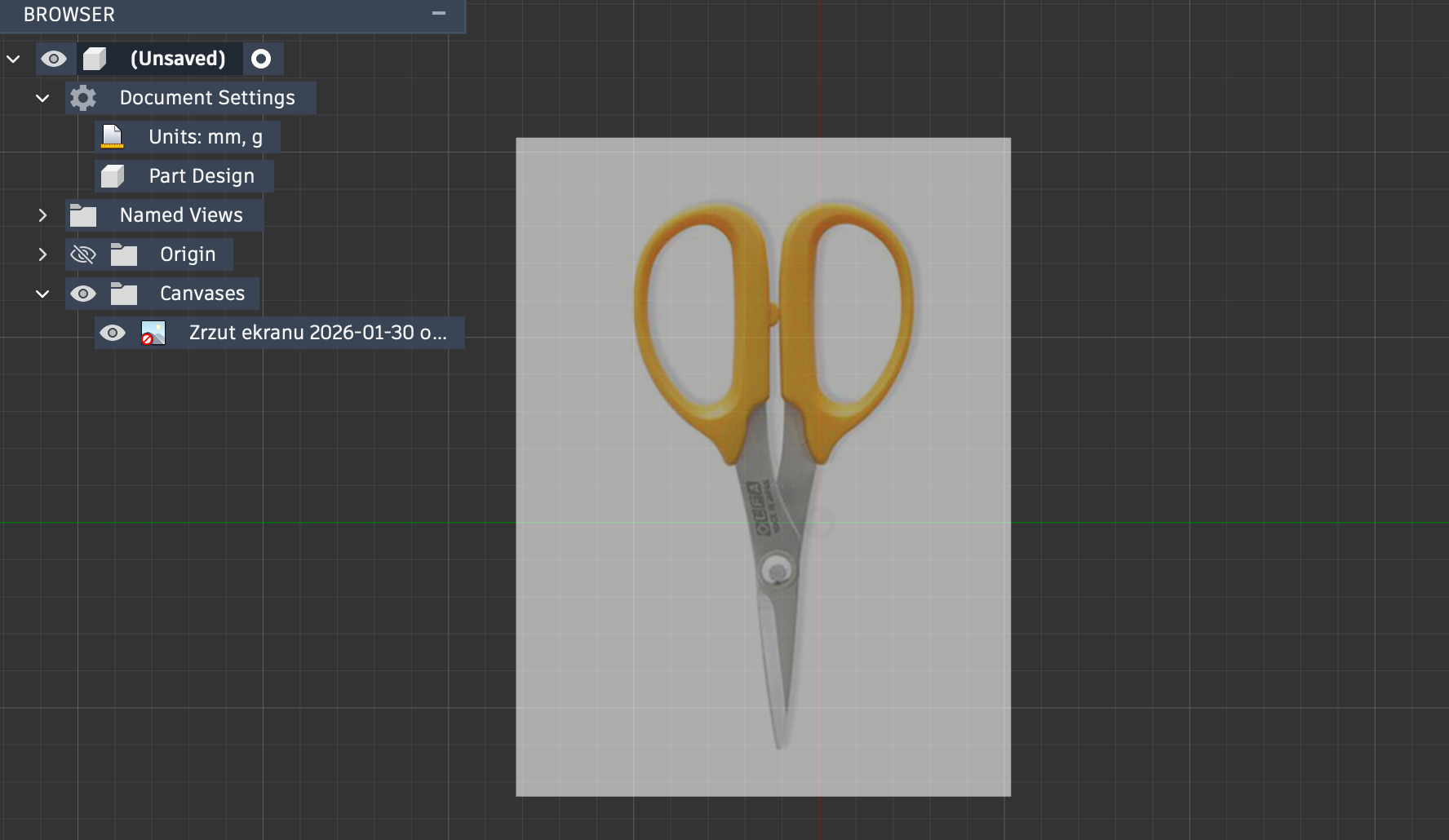Click the Named Views folder icon
This screenshot has width=1449, height=840.
pos(83,215)
